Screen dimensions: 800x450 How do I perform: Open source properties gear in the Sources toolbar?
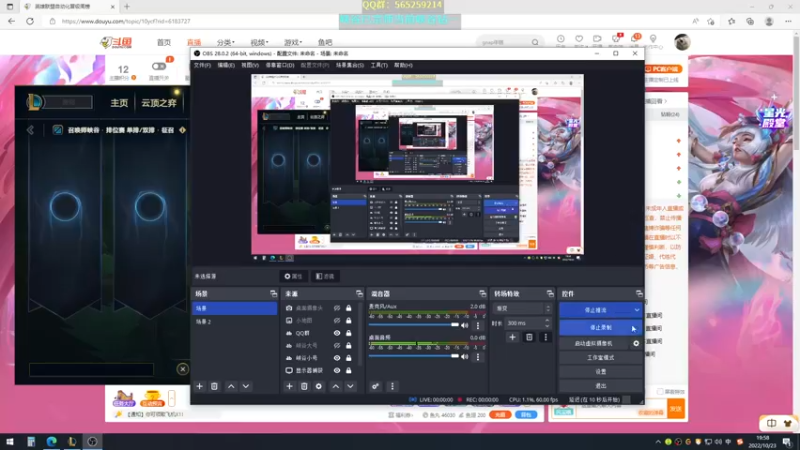319,386
